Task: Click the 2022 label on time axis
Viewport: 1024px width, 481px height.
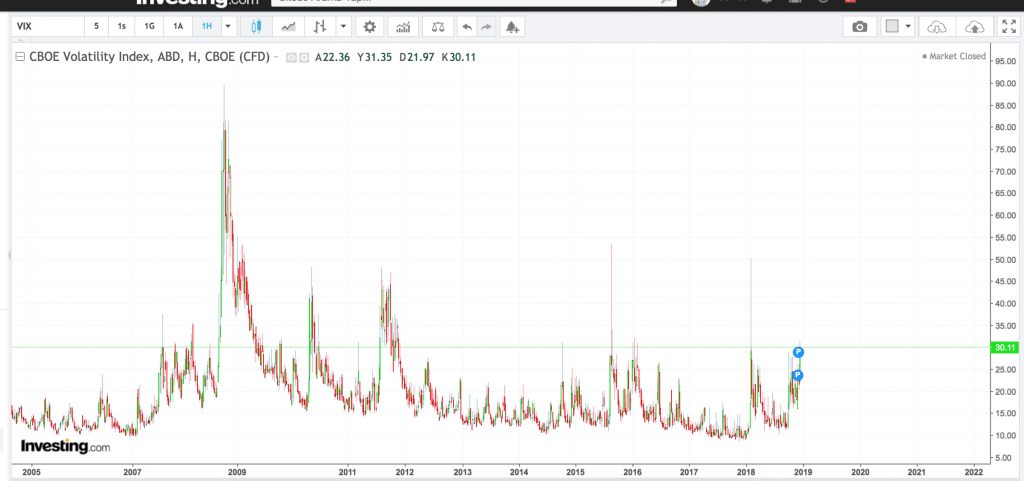Action: click(973, 471)
